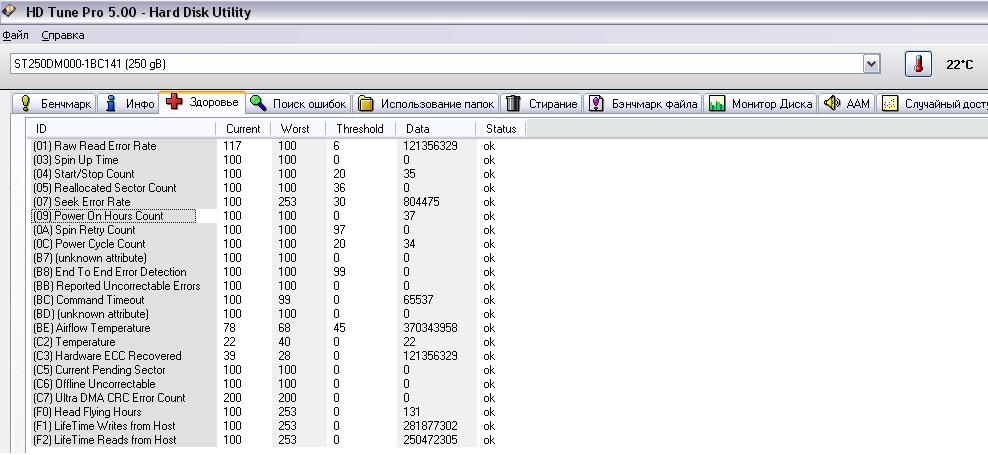Click the dotted icon on Случайный доступ tab
988x455 pixels.
890,103
